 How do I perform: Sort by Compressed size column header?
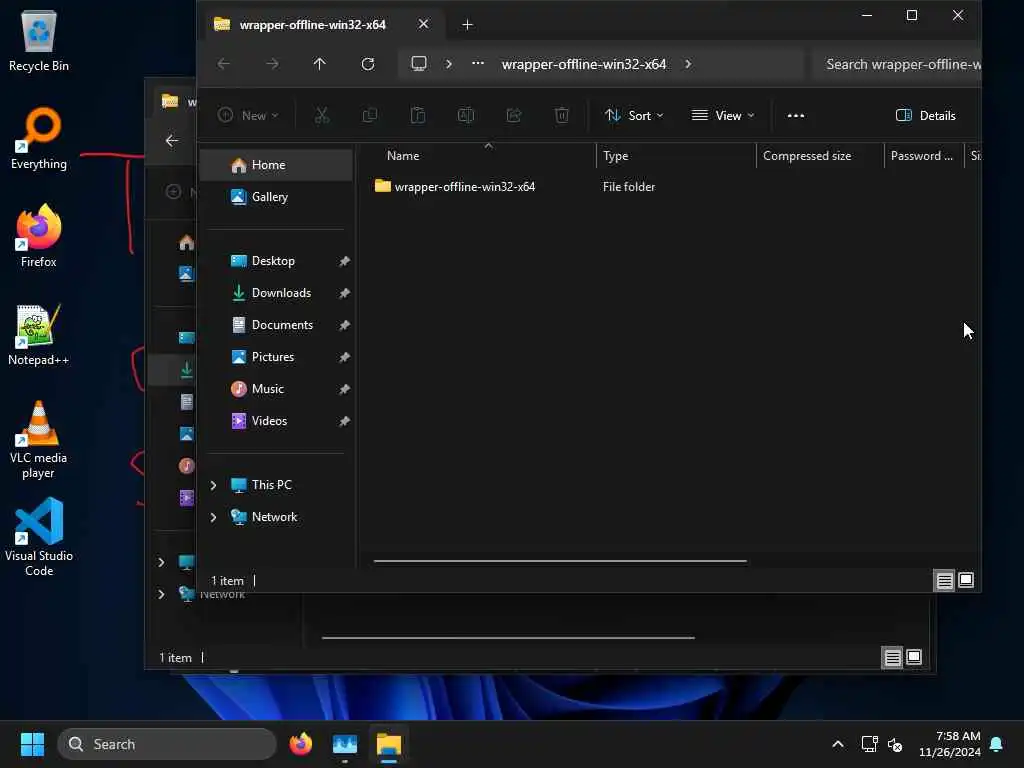tap(820, 155)
